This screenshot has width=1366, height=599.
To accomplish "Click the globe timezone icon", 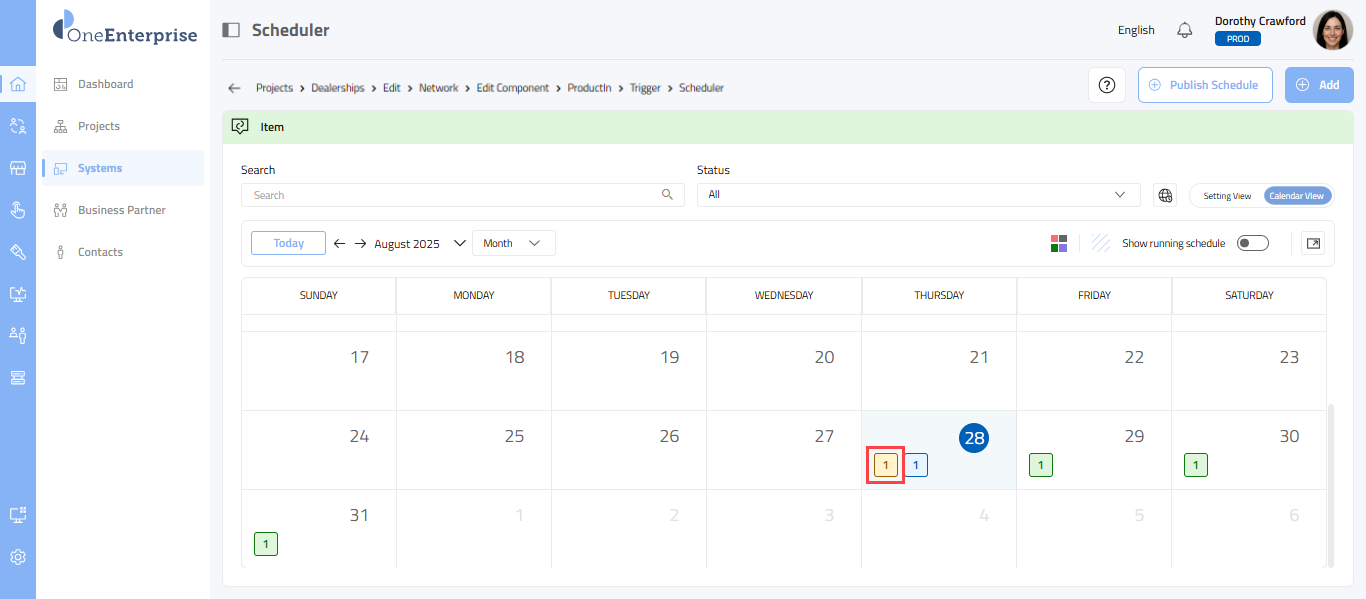I will (1165, 195).
